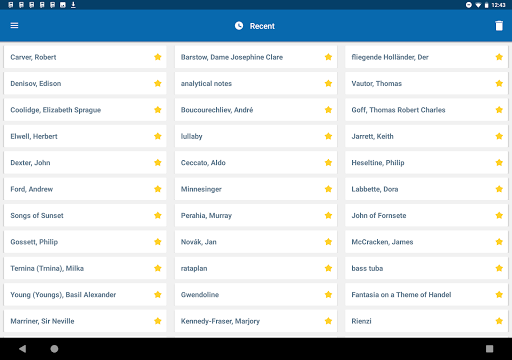Click star icon for Perahia, Murray
Screen dimensions: 512x360
[328, 215]
